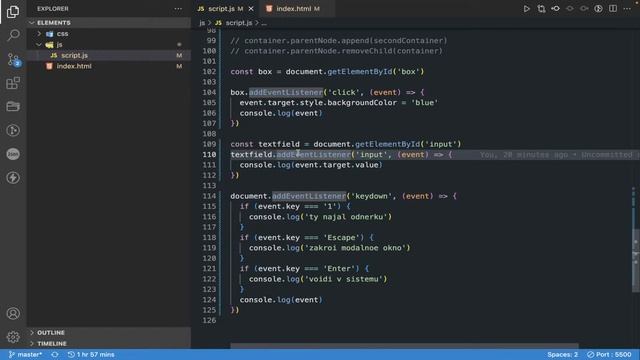640x360 pixels.
Task: Open the Search view in activity bar
Action: [13, 36]
